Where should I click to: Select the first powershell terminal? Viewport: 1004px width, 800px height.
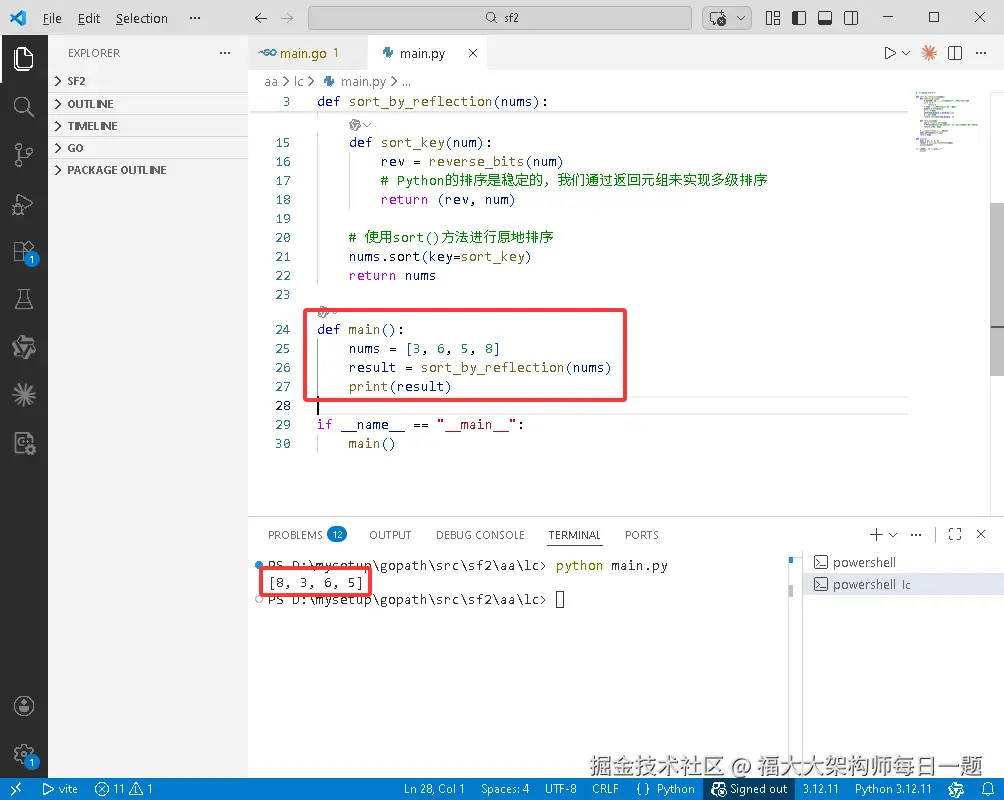click(x=903, y=562)
